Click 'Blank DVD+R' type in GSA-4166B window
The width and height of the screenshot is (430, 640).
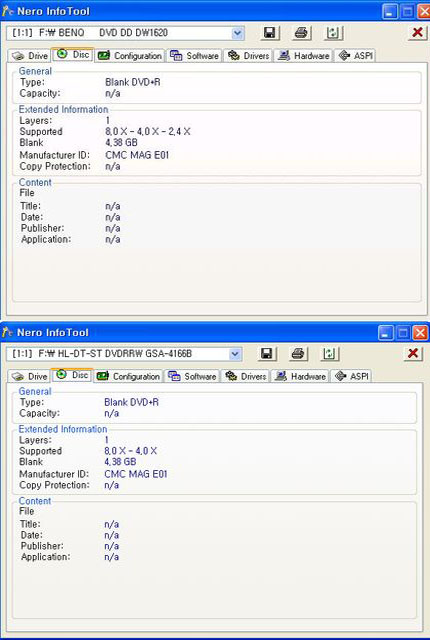pos(131,402)
